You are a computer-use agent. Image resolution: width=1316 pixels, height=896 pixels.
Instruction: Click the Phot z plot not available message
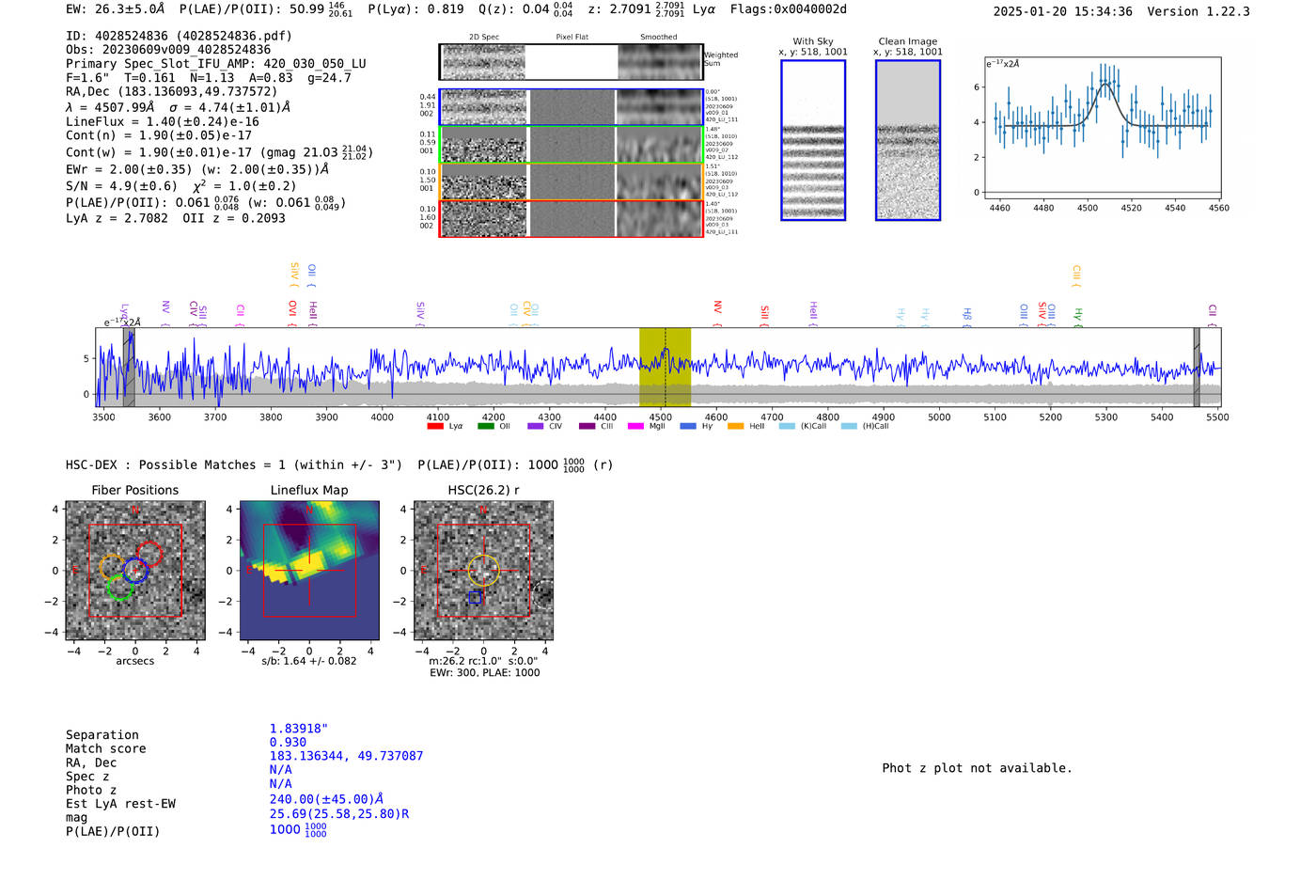[x=977, y=768]
